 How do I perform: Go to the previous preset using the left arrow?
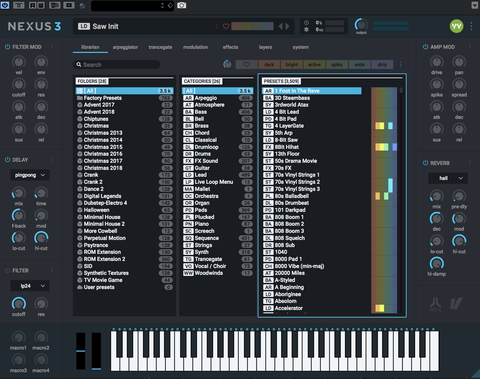click(x=281, y=26)
